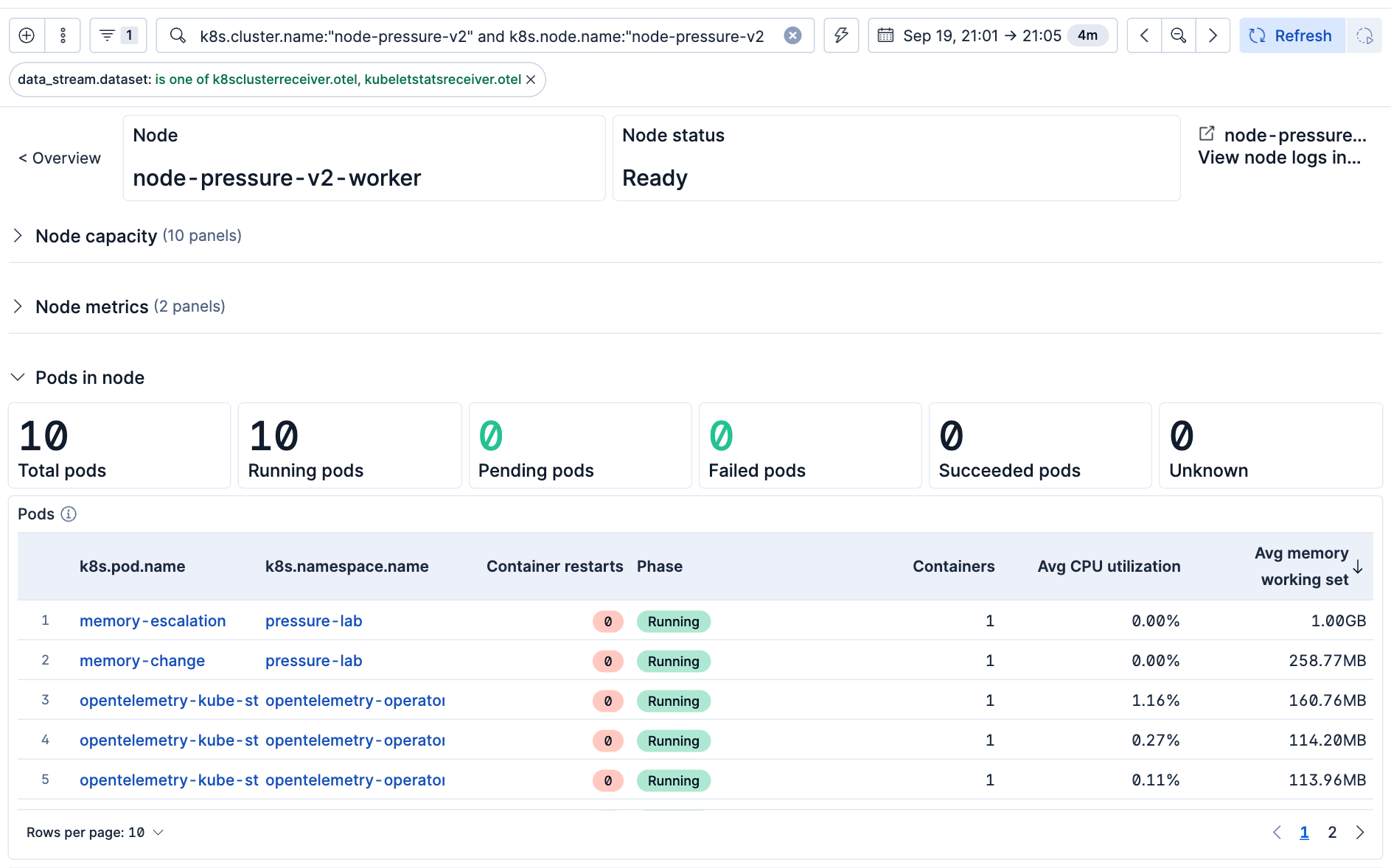Open the auto-refresh settings icon
The width and height of the screenshot is (1391, 868).
[1364, 35]
